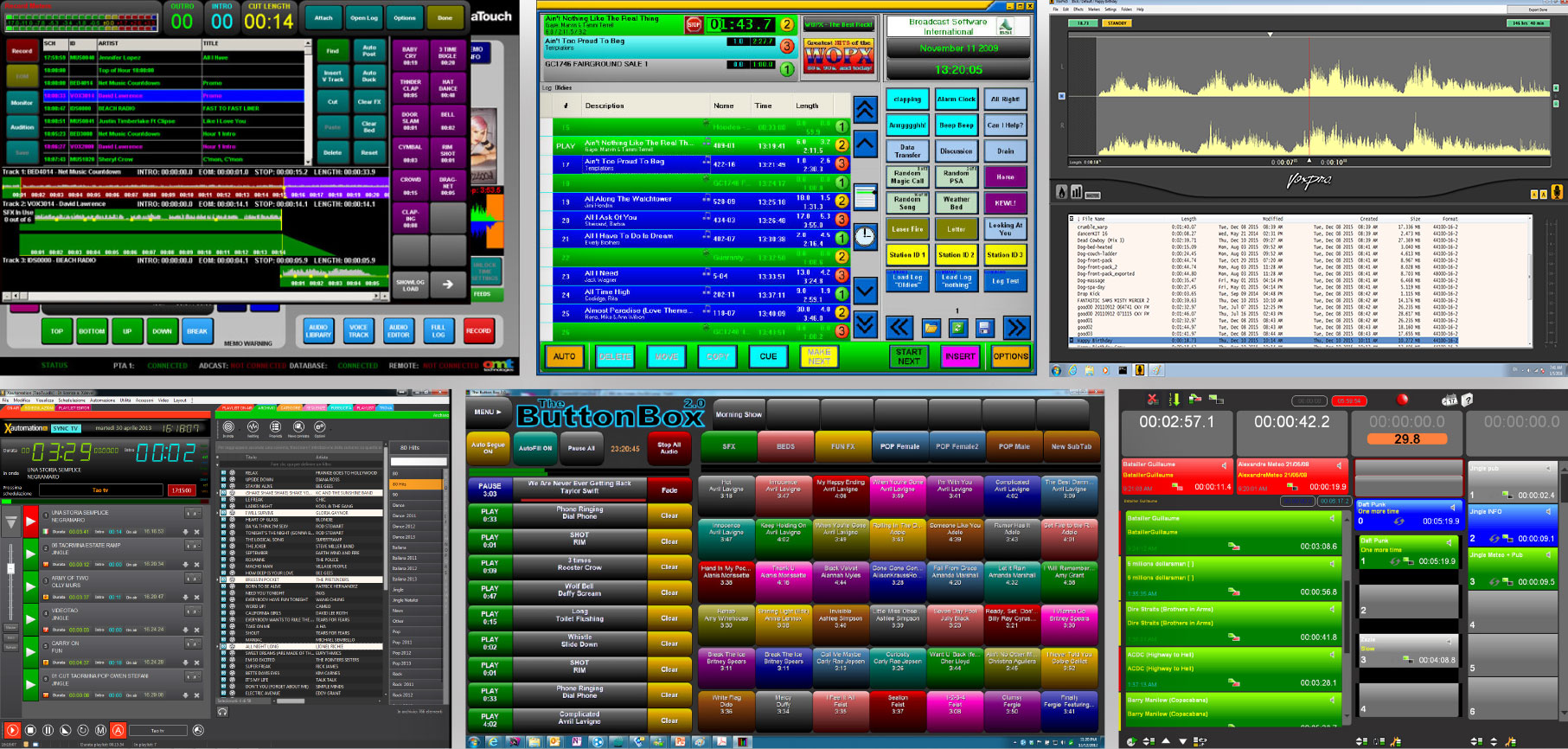The image size is (1568, 749).
Task: Open hotkey set with folder icon
Action: (x=931, y=328)
